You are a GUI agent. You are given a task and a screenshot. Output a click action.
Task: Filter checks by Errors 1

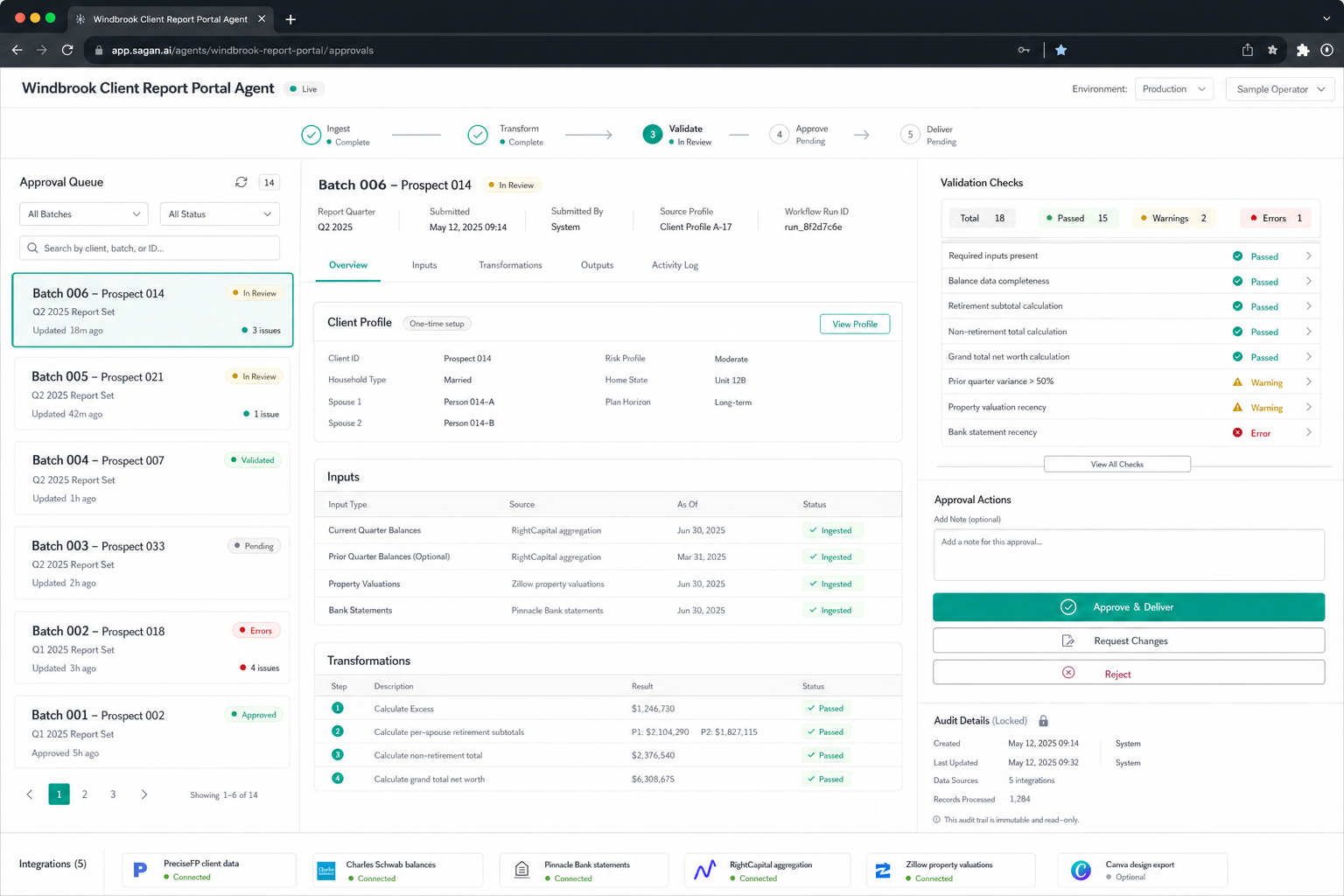click(x=1277, y=218)
